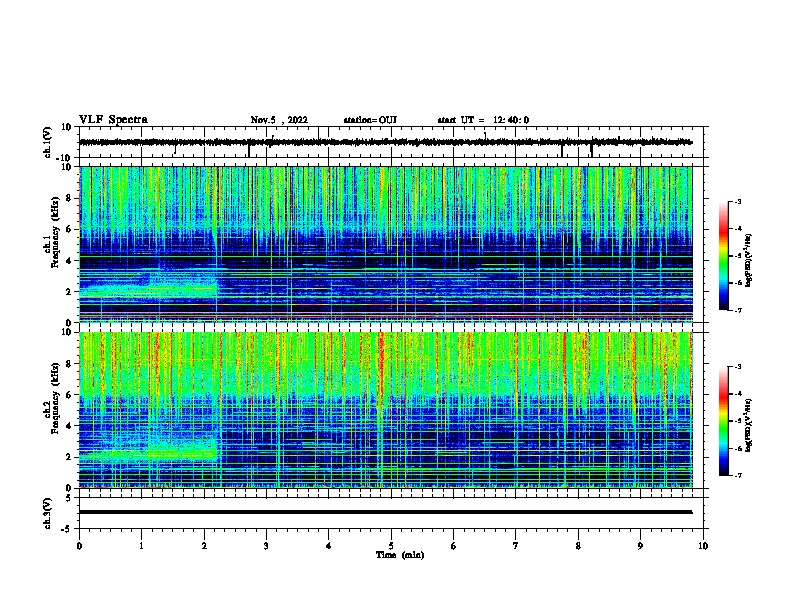792x612 pixels.
Task: Click time axis tick label "7"
Action: (516, 546)
